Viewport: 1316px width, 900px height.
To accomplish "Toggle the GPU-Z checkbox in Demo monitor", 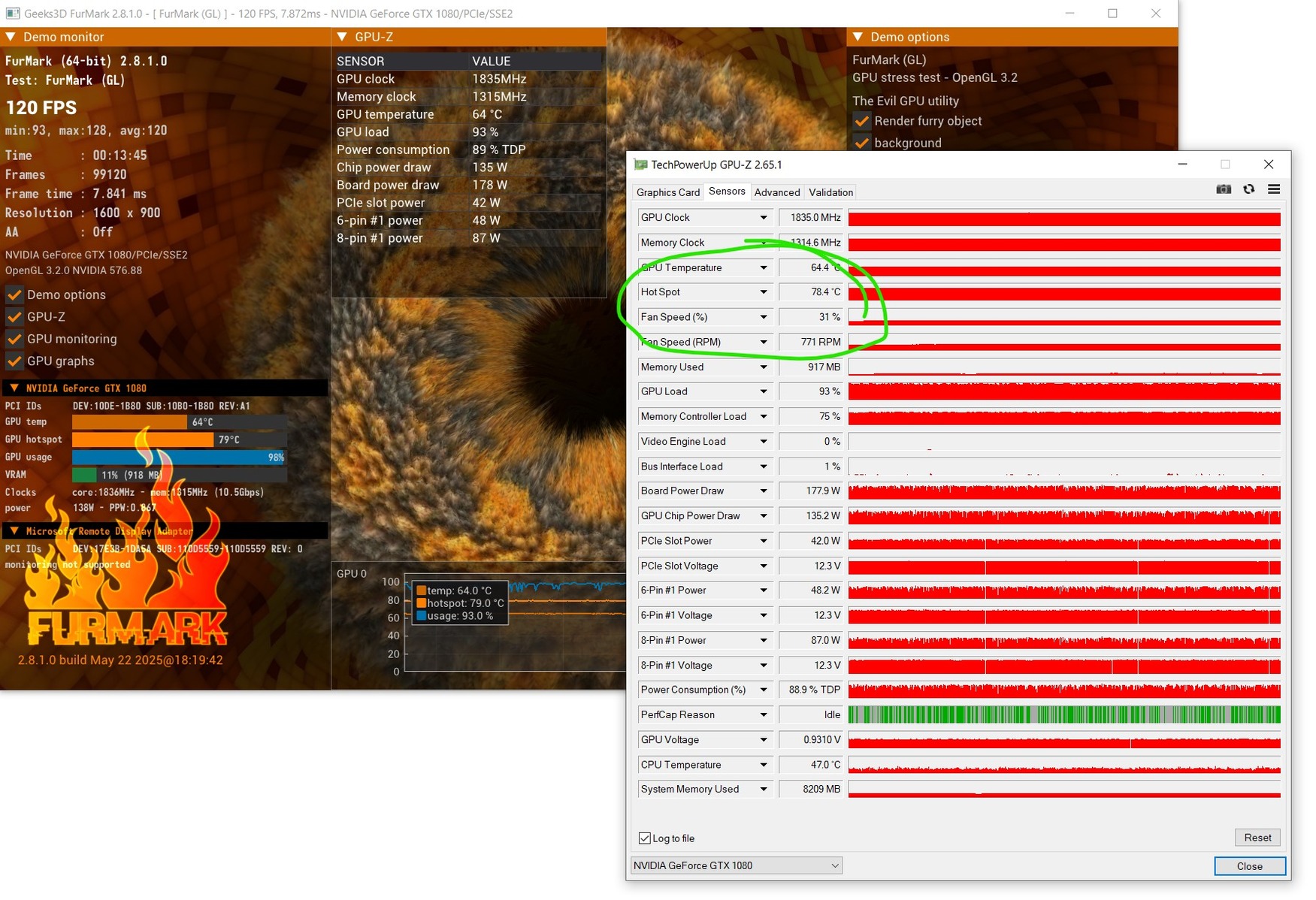I will pyautogui.click(x=14, y=317).
